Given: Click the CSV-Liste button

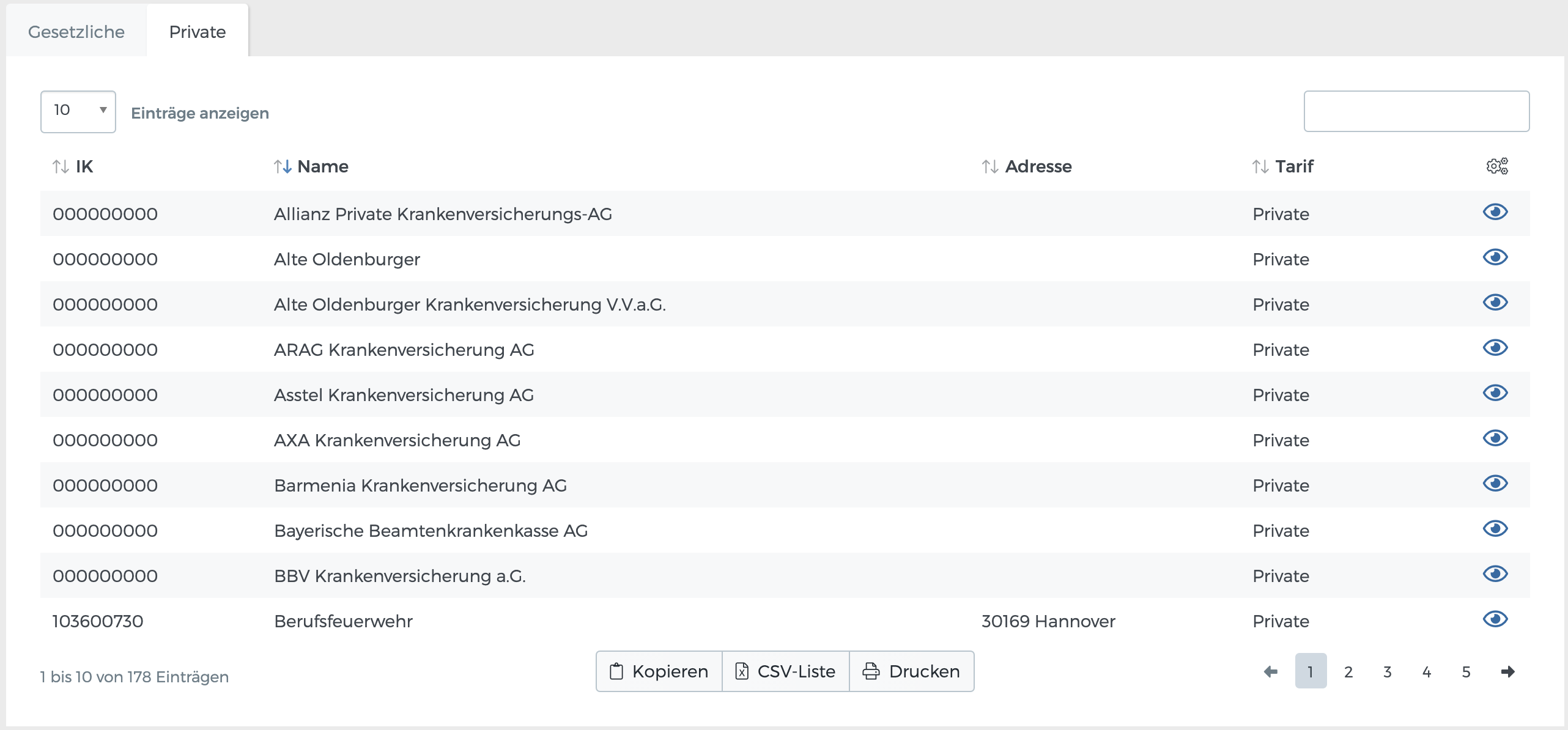Looking at the screenshot, I should pos(786,671).
